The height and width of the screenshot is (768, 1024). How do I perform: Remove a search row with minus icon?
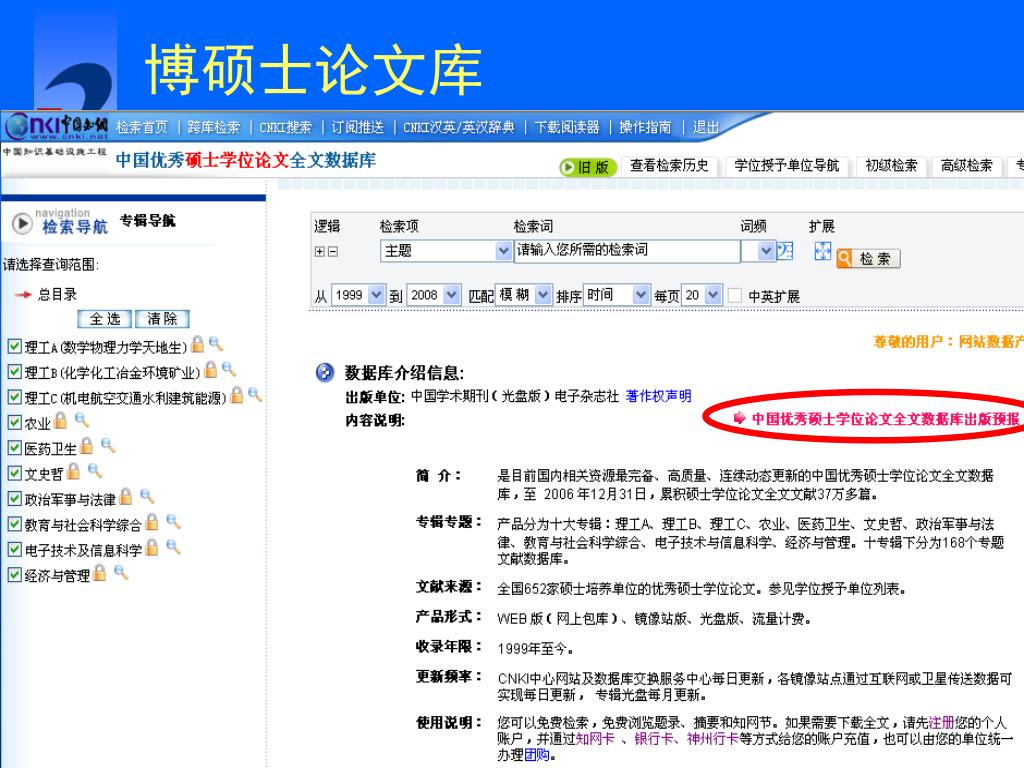click(333, 251)
